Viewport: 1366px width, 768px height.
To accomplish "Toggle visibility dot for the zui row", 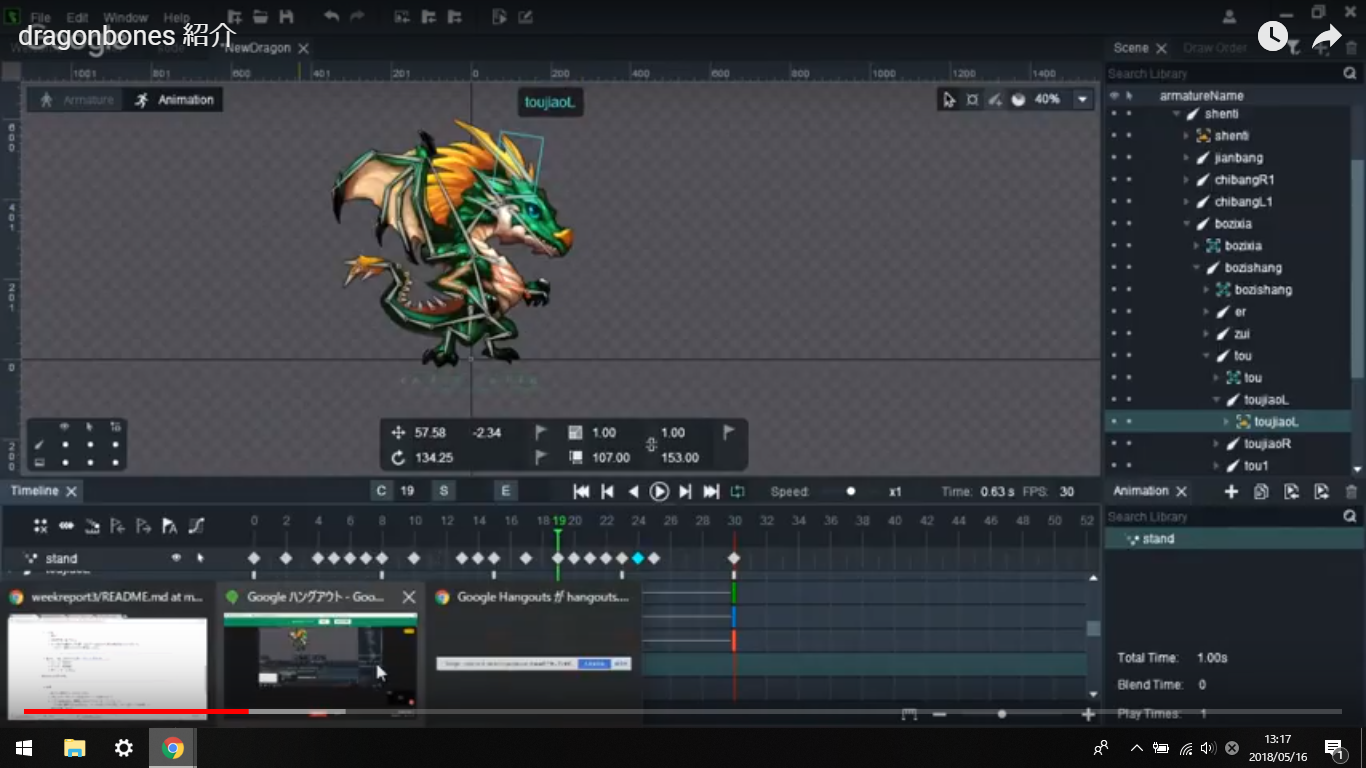I will pos(1113,334).
